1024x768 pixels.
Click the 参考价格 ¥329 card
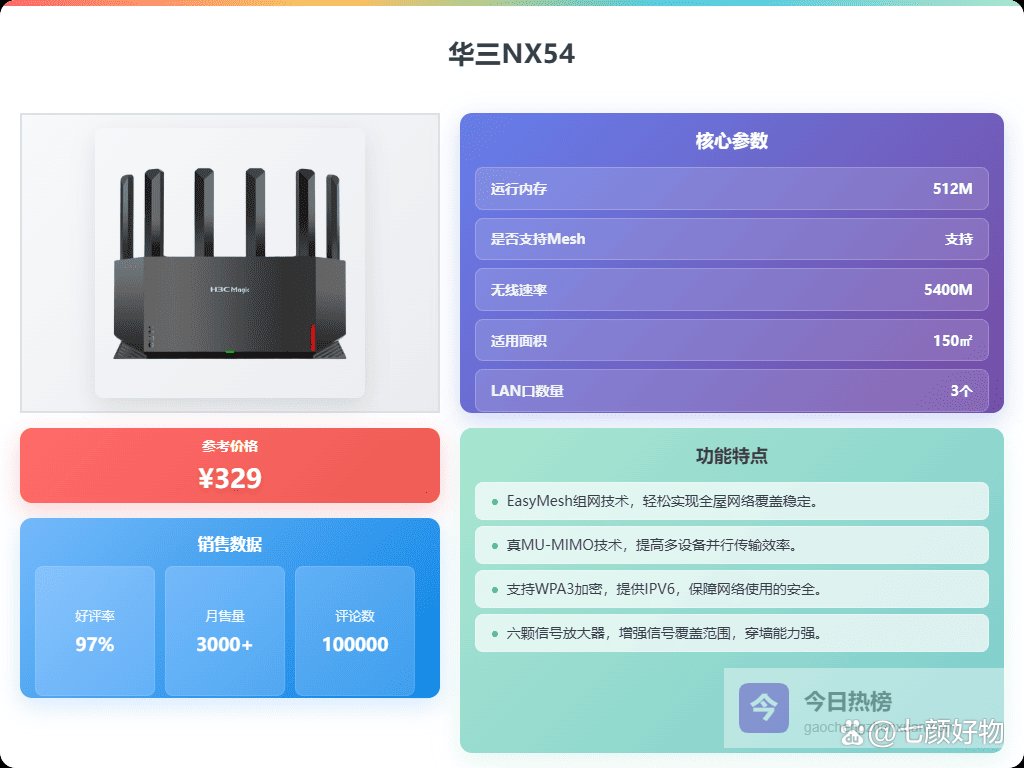pos(230,465)
